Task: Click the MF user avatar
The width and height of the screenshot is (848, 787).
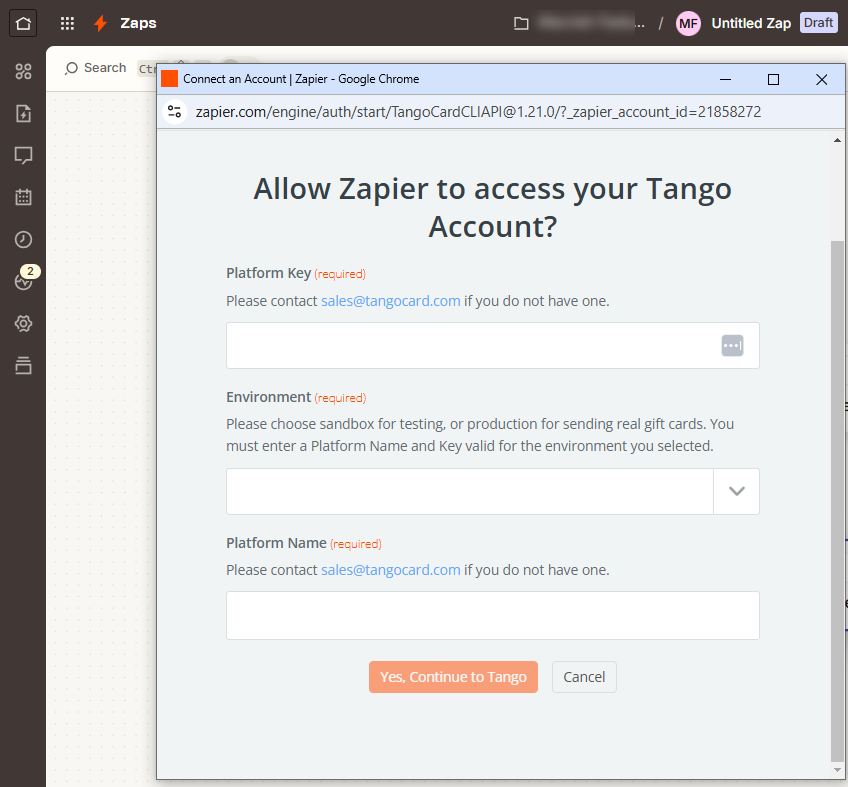Action: 688,23
